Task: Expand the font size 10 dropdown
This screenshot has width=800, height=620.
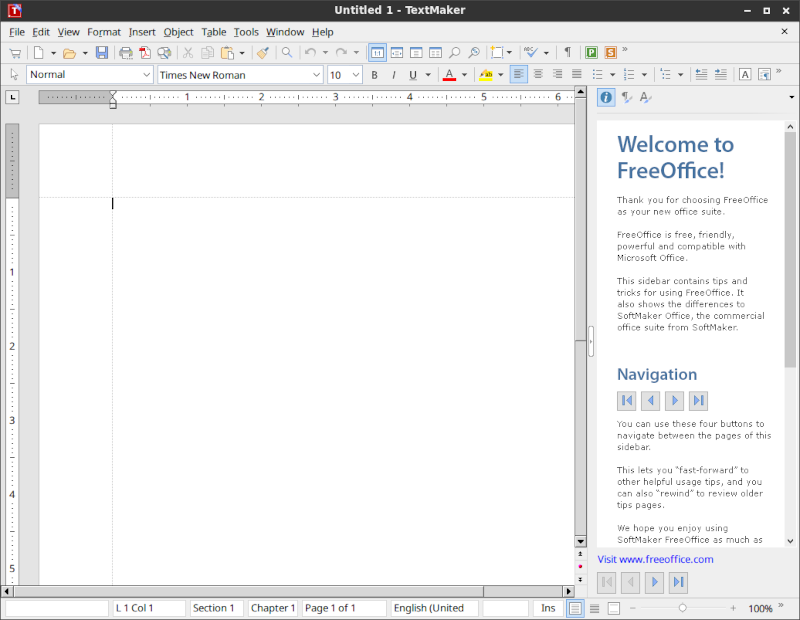Action: 356,75
